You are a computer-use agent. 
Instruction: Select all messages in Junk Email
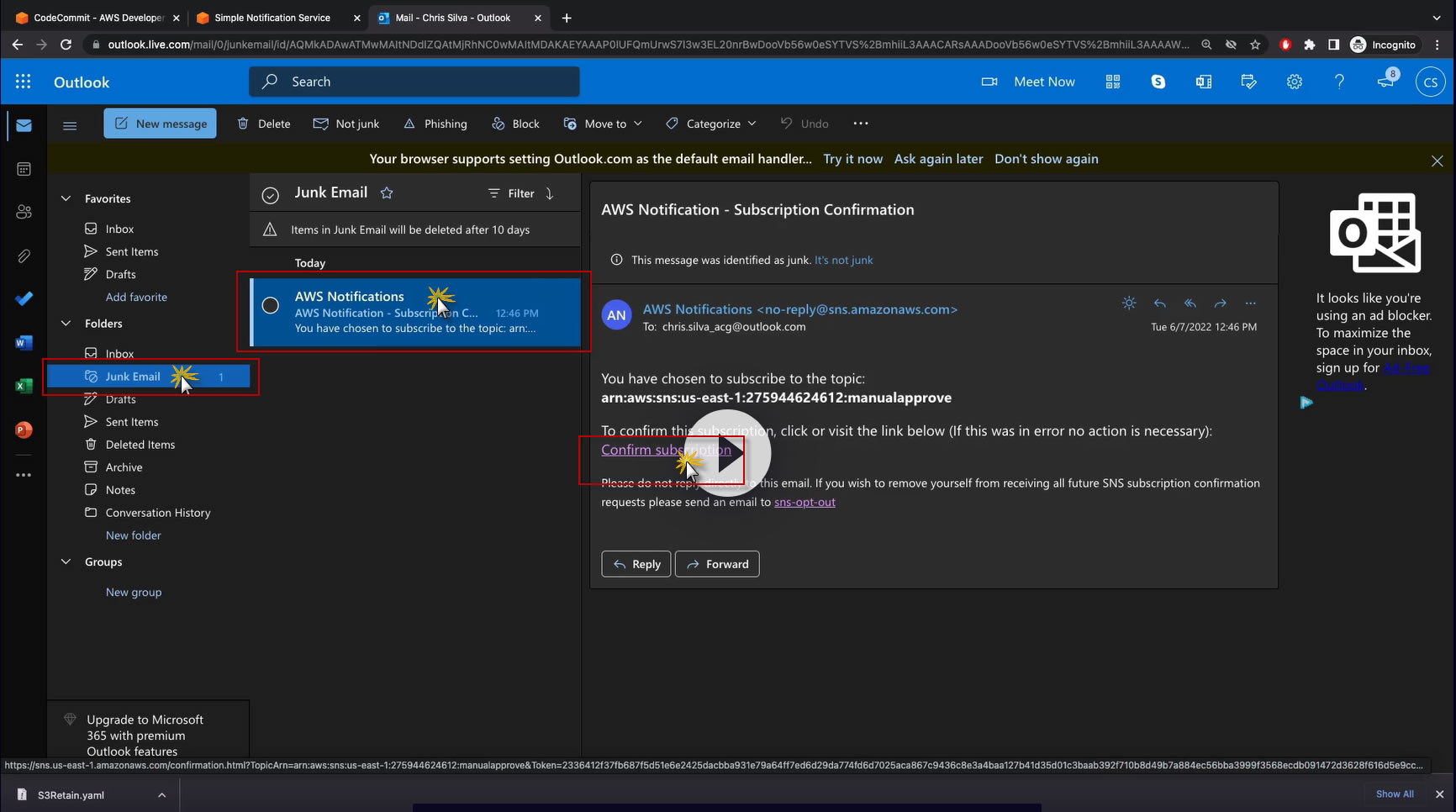(270, 195)
